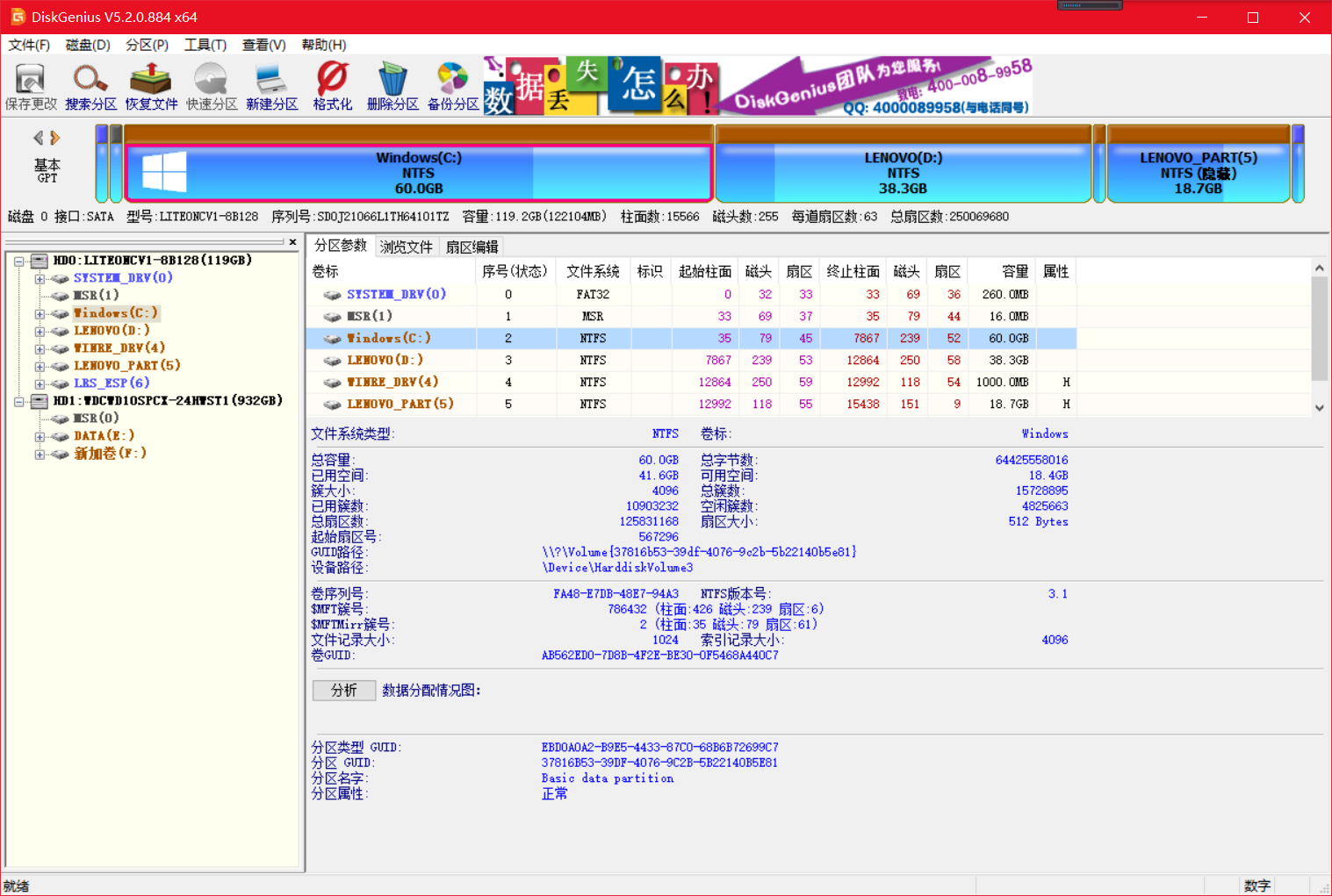Expand the DATA(E:) tree node
Screen dimensions: 1332x896
40,436
